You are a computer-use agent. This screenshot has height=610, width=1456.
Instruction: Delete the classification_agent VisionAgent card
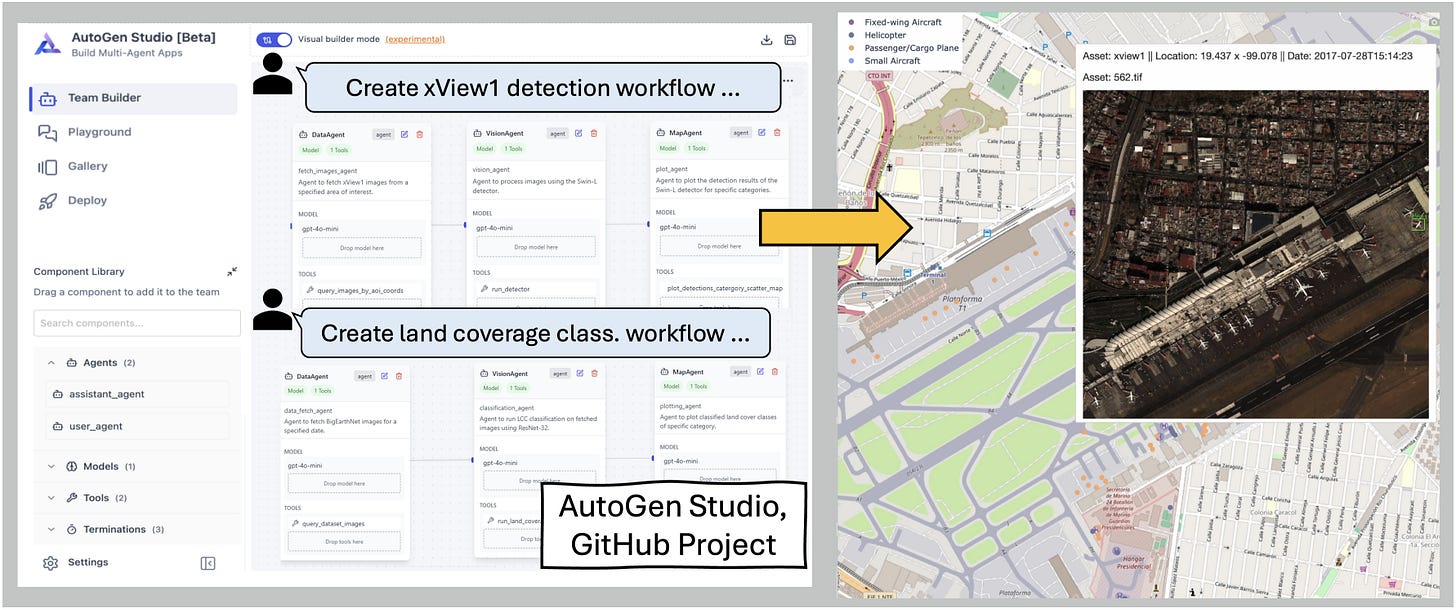[594, 373]
